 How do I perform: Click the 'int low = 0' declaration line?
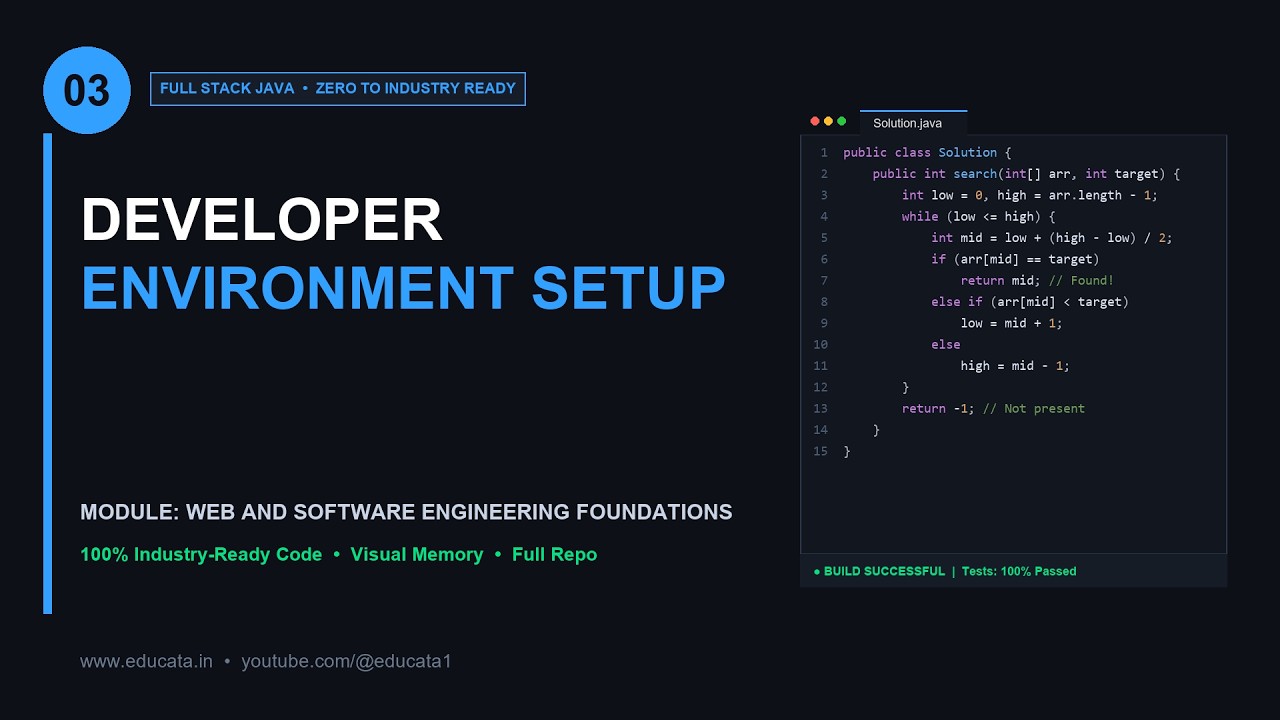point(1029,195)
